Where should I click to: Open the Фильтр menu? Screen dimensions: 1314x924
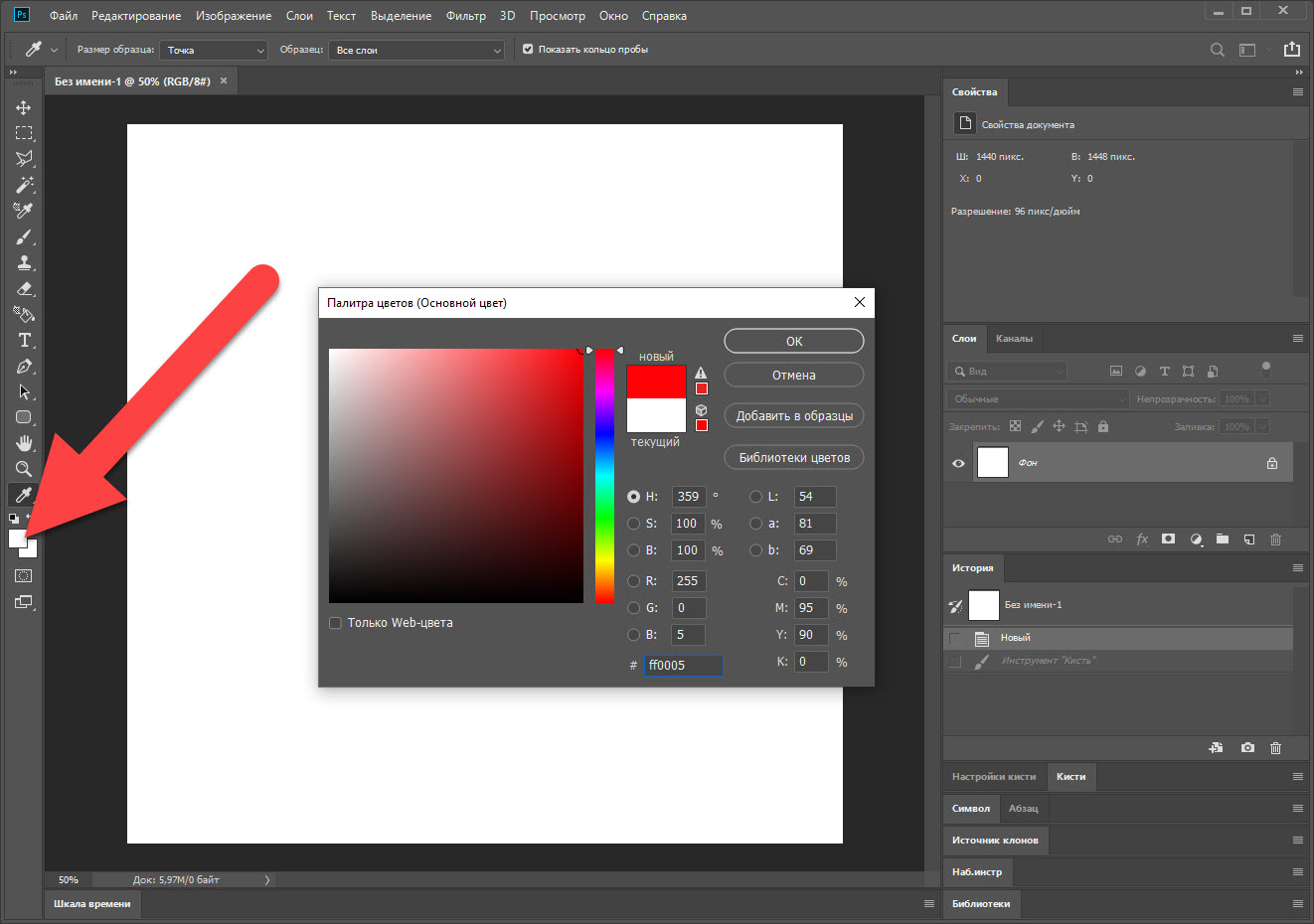click(x=466, y=16)
